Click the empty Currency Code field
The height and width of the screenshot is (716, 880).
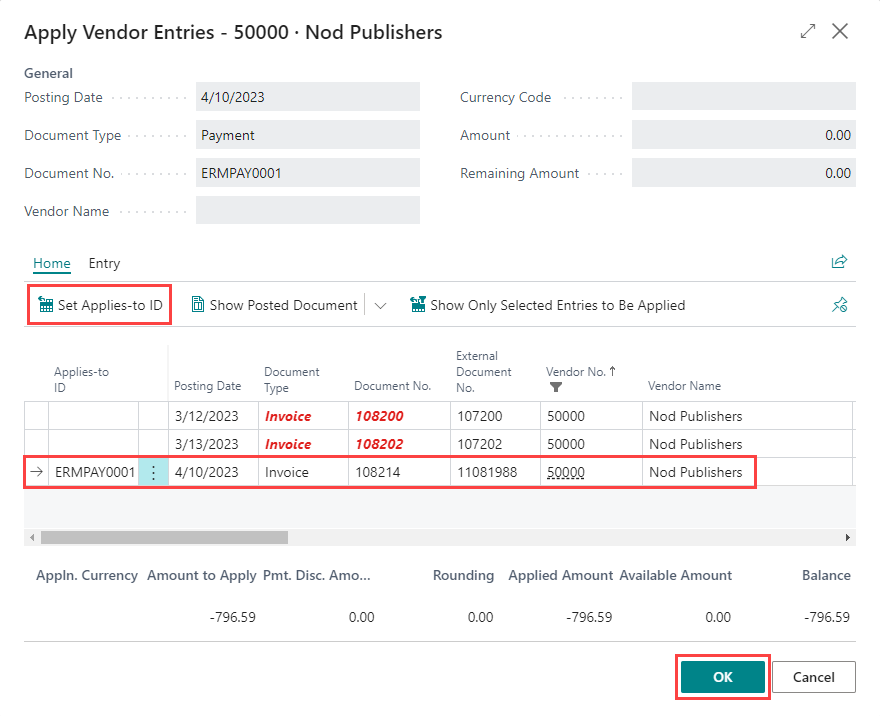point(744,97)
